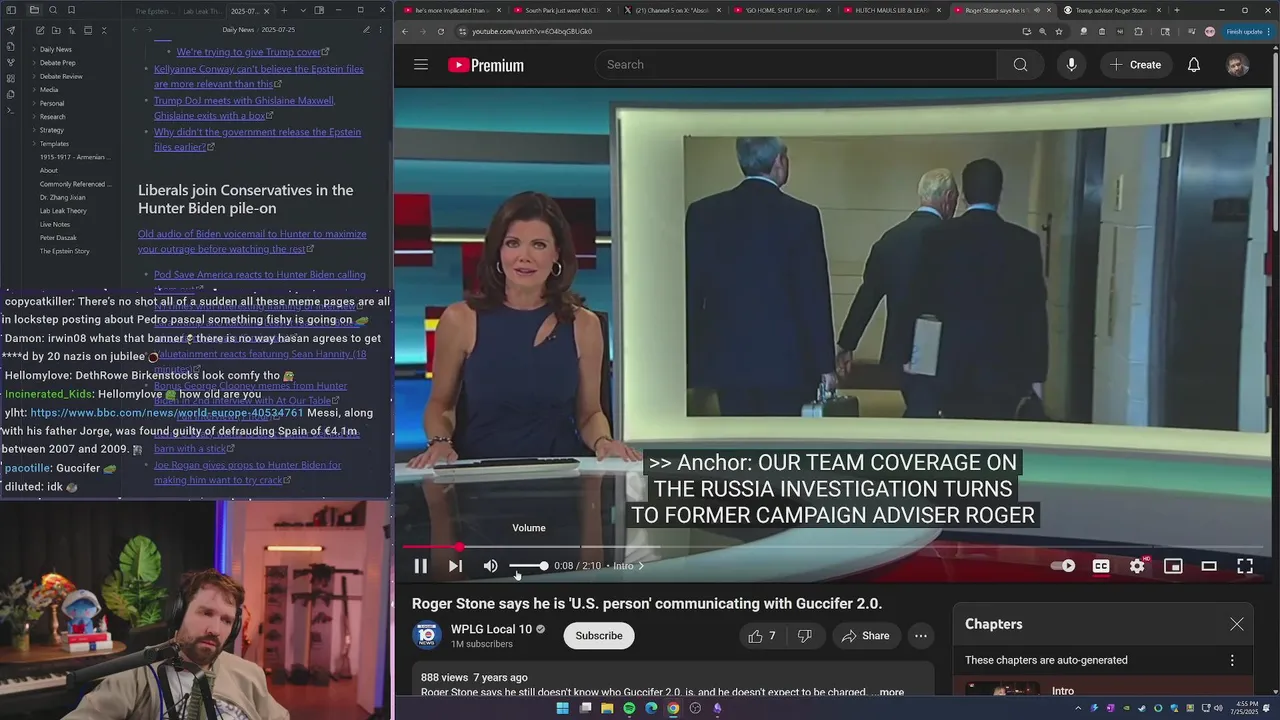Mute the video with speaker icon
This screenshot has width=1280, height=720.
coord(490,566)
